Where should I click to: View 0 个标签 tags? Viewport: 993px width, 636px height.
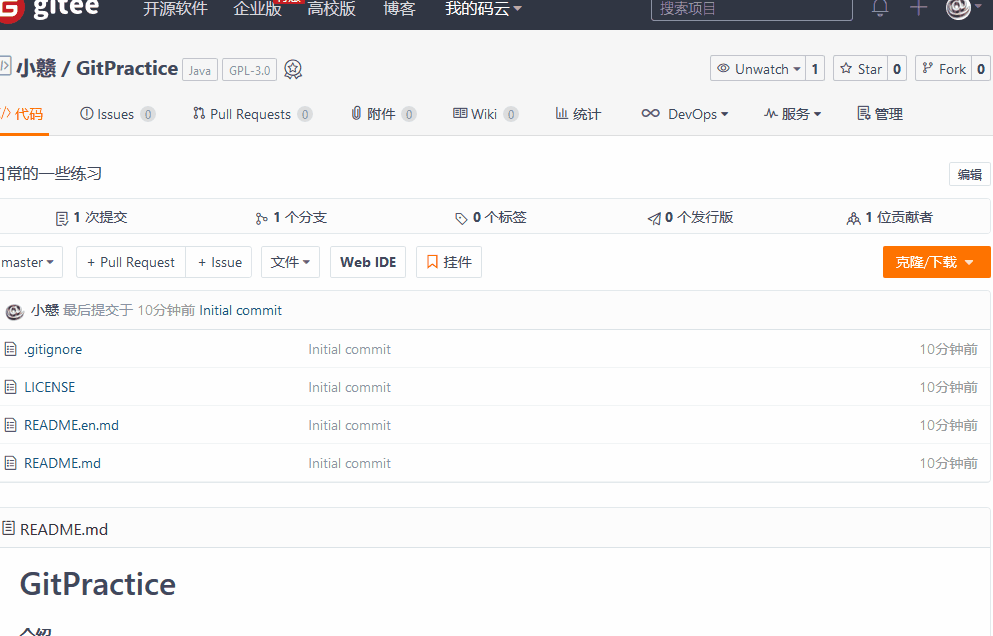[x=491, y=217]
